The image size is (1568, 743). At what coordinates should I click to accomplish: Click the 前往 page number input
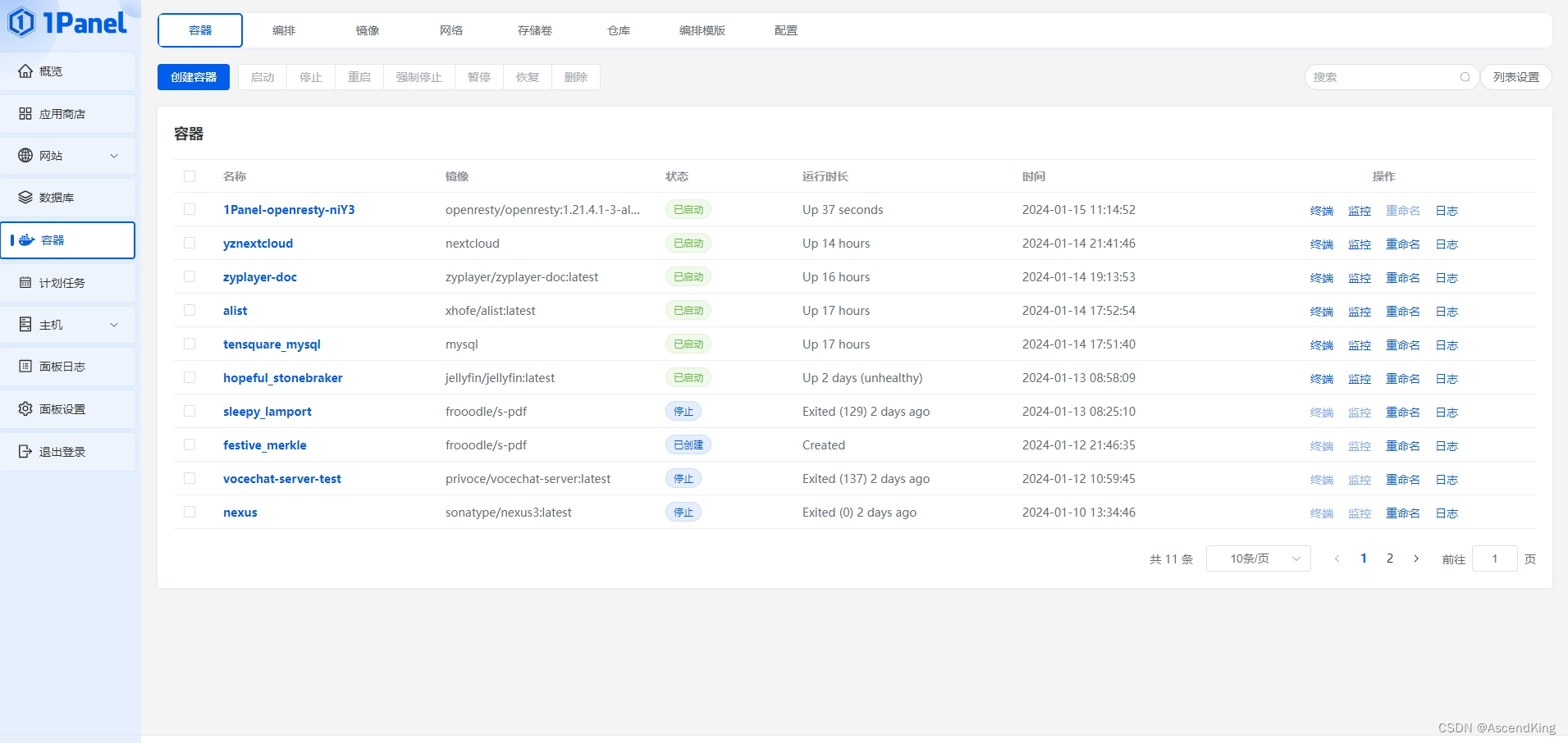pyautogui.click(x=1495, y=558)
